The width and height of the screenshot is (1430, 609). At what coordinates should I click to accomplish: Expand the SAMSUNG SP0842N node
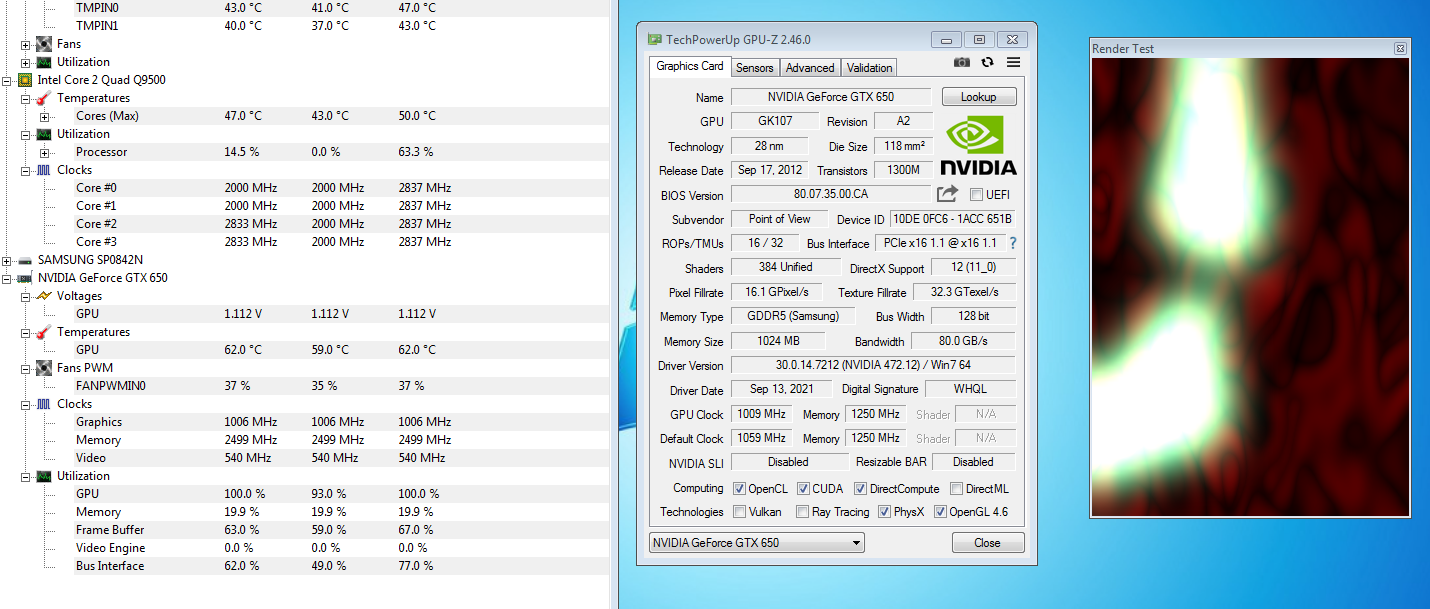tap(8, 260)
